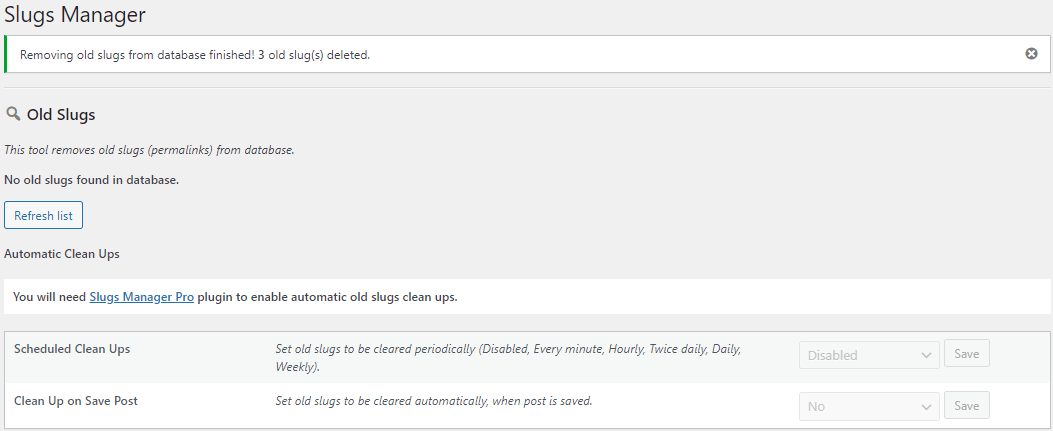Click the Clean Up on Save Post label
The width and height of the screenshot is (1053, 431).
coord(76,401)
